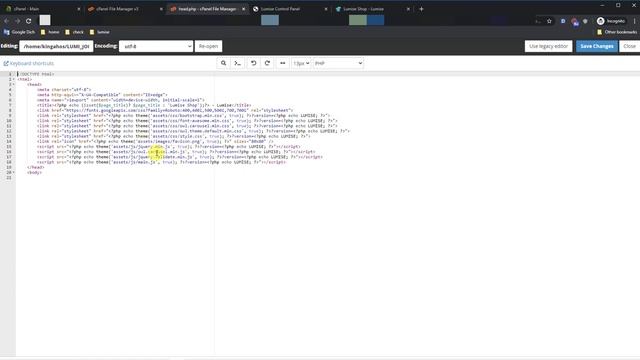Go back in browser history
The image size is (640, 360).
coord(7,21)
